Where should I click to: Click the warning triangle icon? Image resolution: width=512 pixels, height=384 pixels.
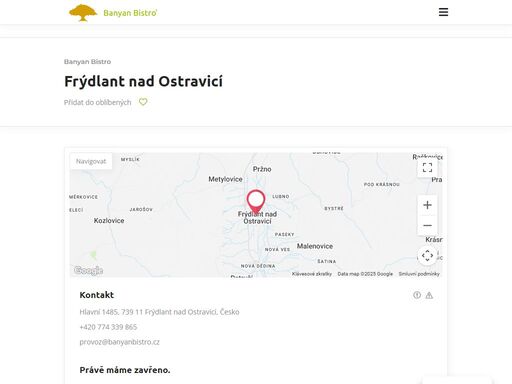(x=429, y=295)
